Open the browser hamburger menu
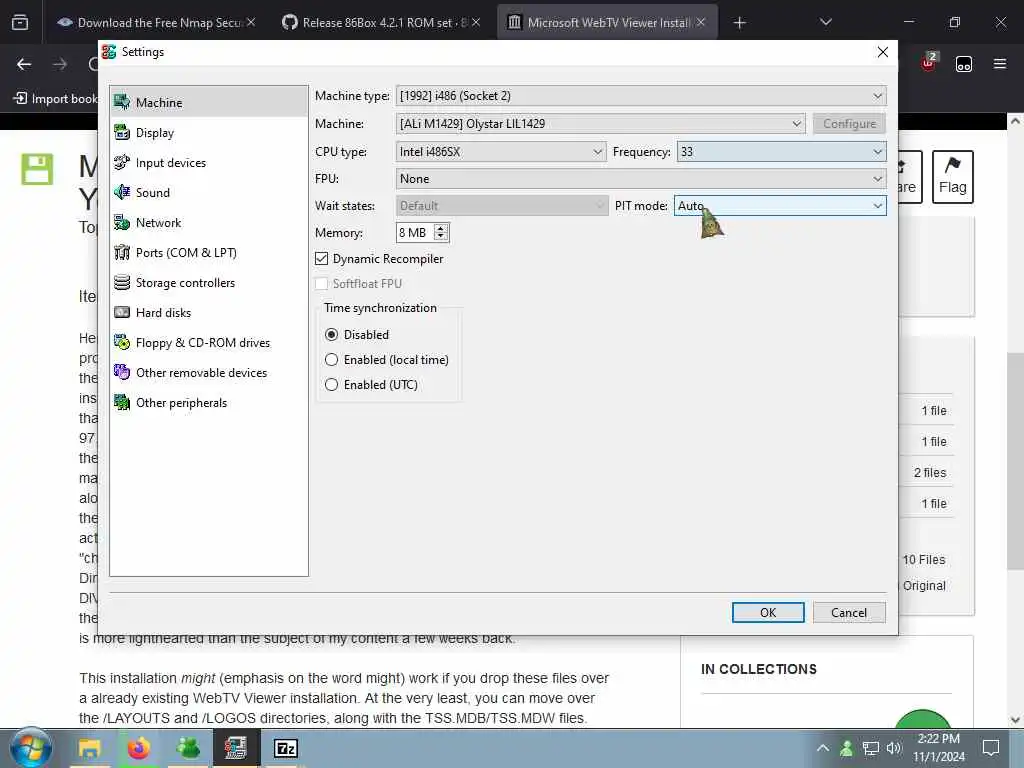 (x=1000, y=64)
